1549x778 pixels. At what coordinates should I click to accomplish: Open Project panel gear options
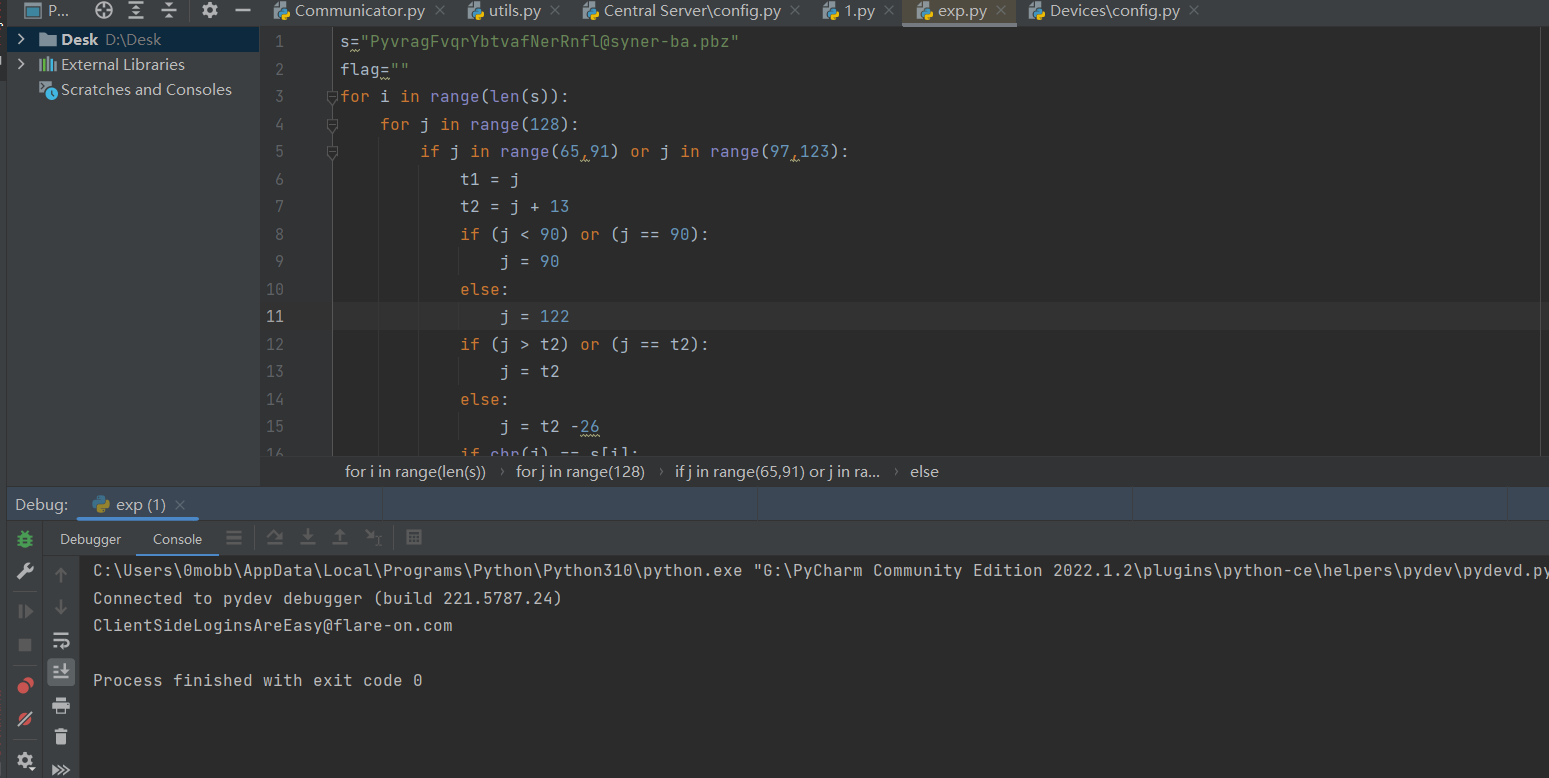coord(209,11)
